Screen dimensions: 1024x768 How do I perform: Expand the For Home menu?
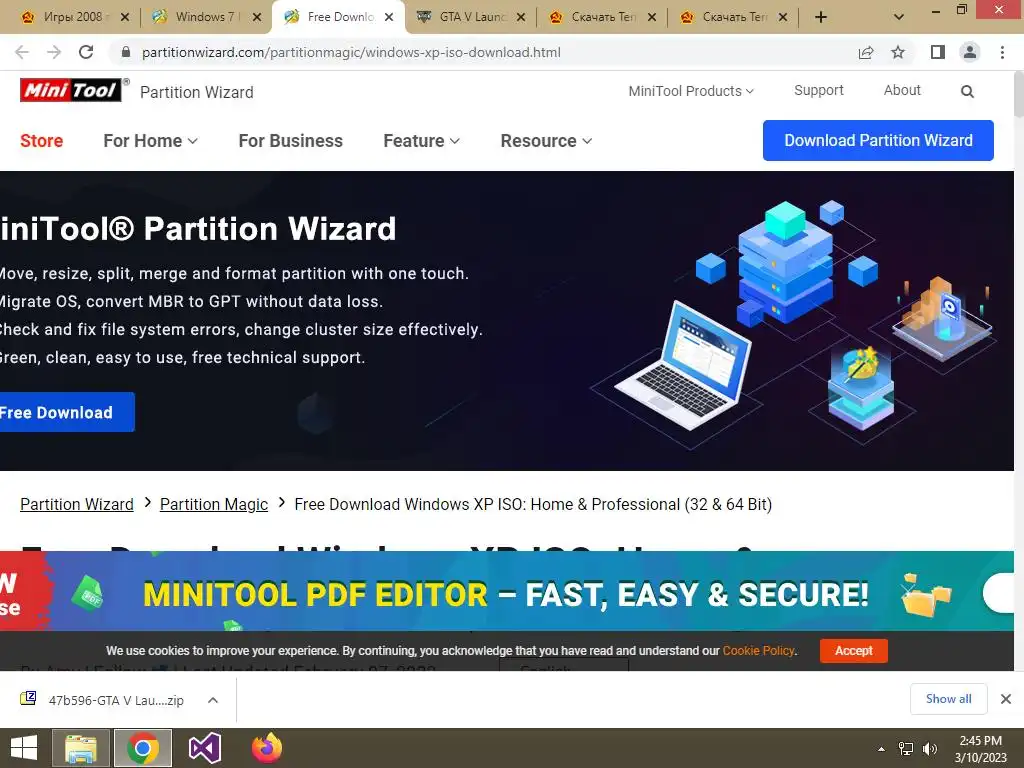coord(150,140)
